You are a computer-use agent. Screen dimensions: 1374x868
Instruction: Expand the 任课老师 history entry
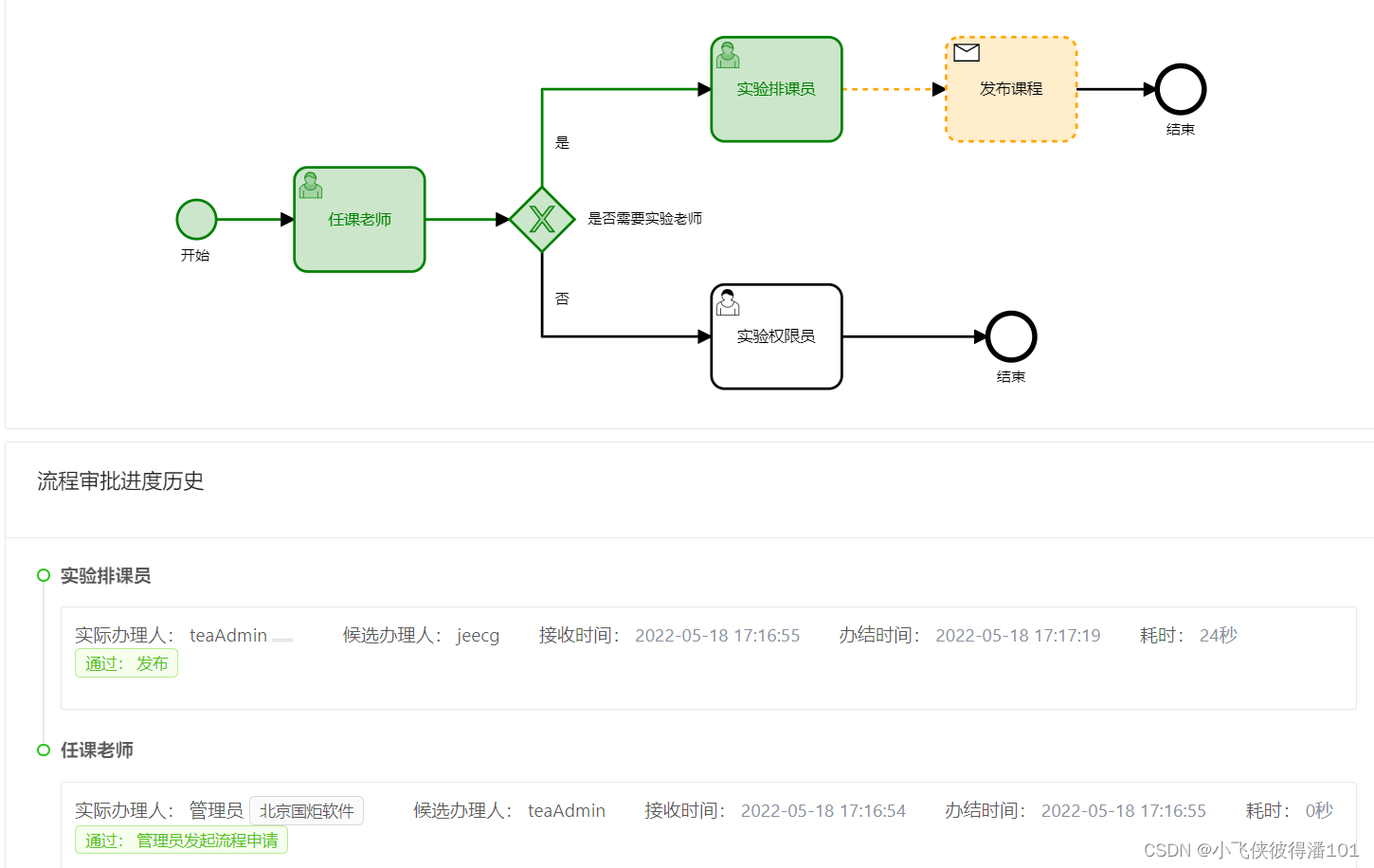tap(97, 750)
